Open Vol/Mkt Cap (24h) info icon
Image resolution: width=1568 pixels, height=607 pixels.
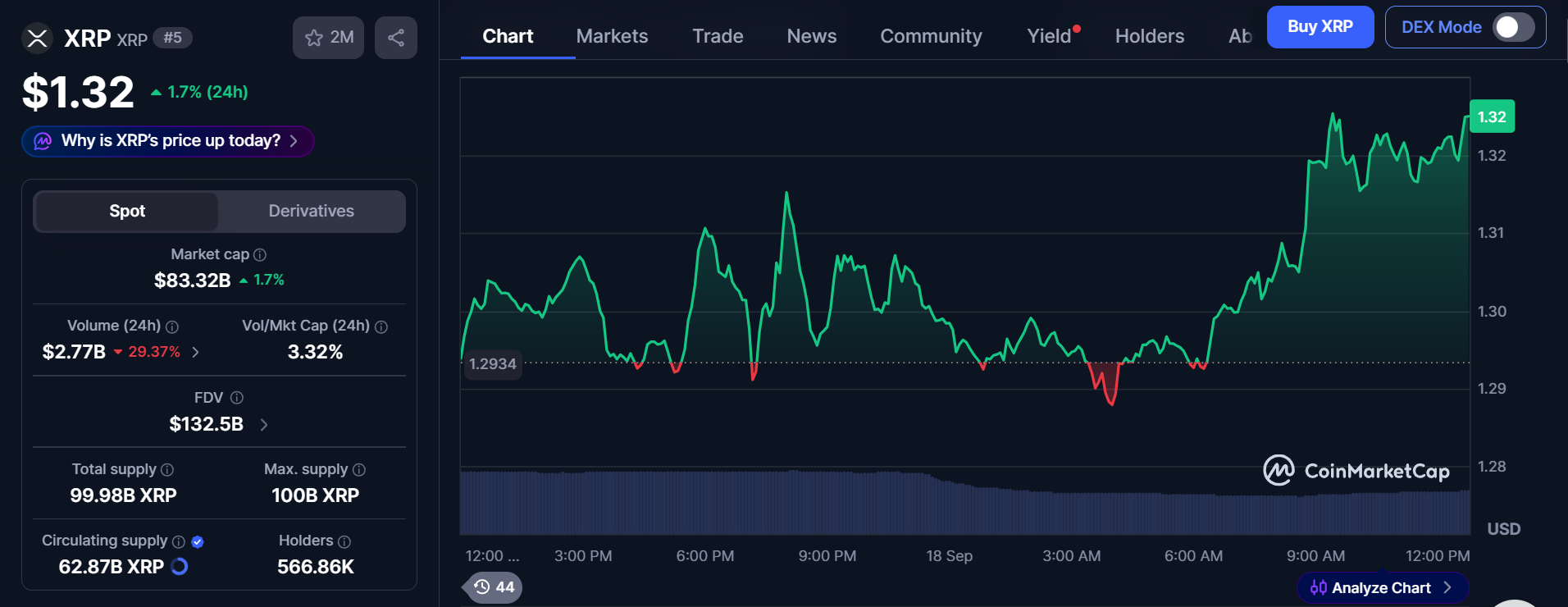click(x=381, y=326)
